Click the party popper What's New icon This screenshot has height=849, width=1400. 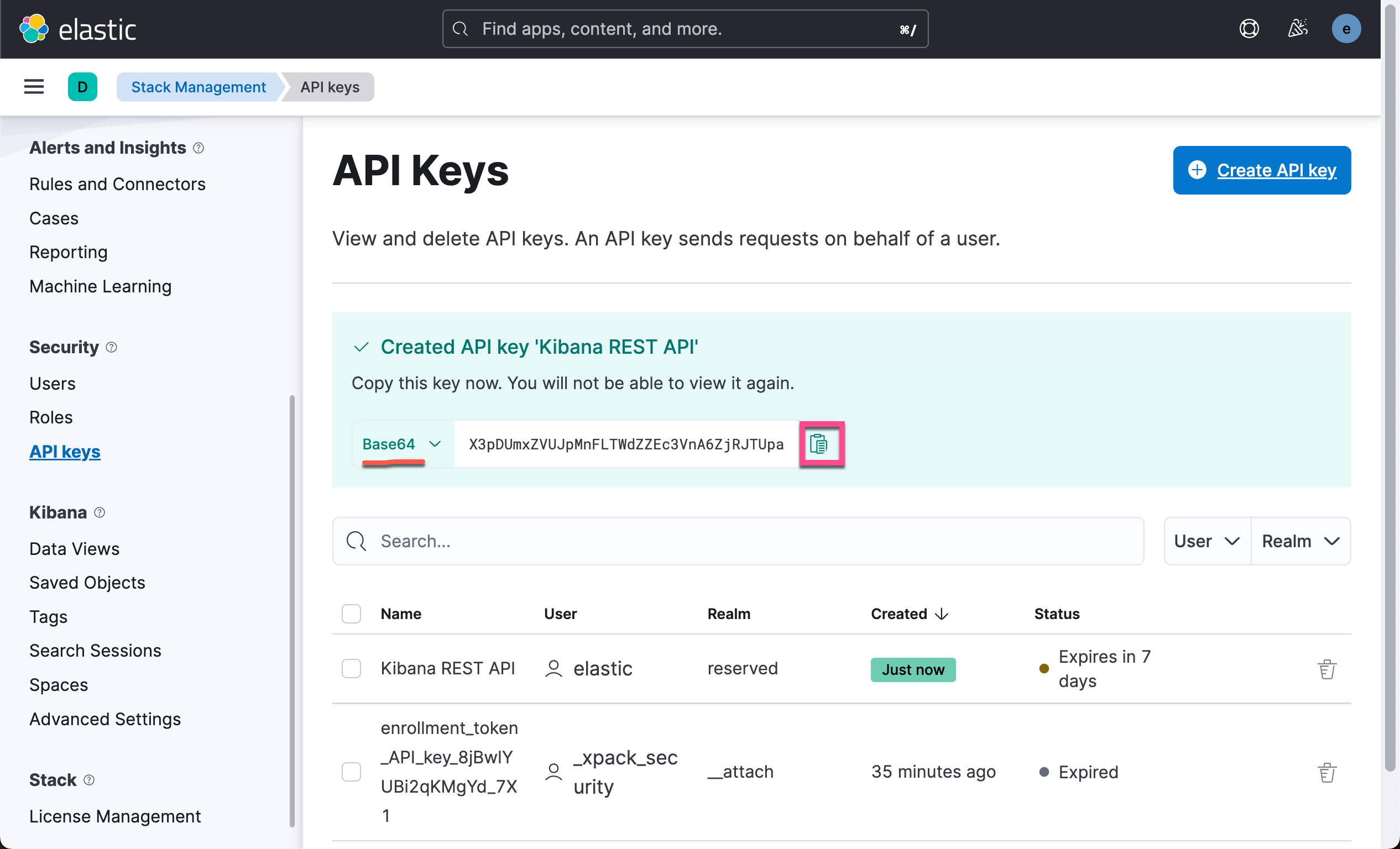1298,28
